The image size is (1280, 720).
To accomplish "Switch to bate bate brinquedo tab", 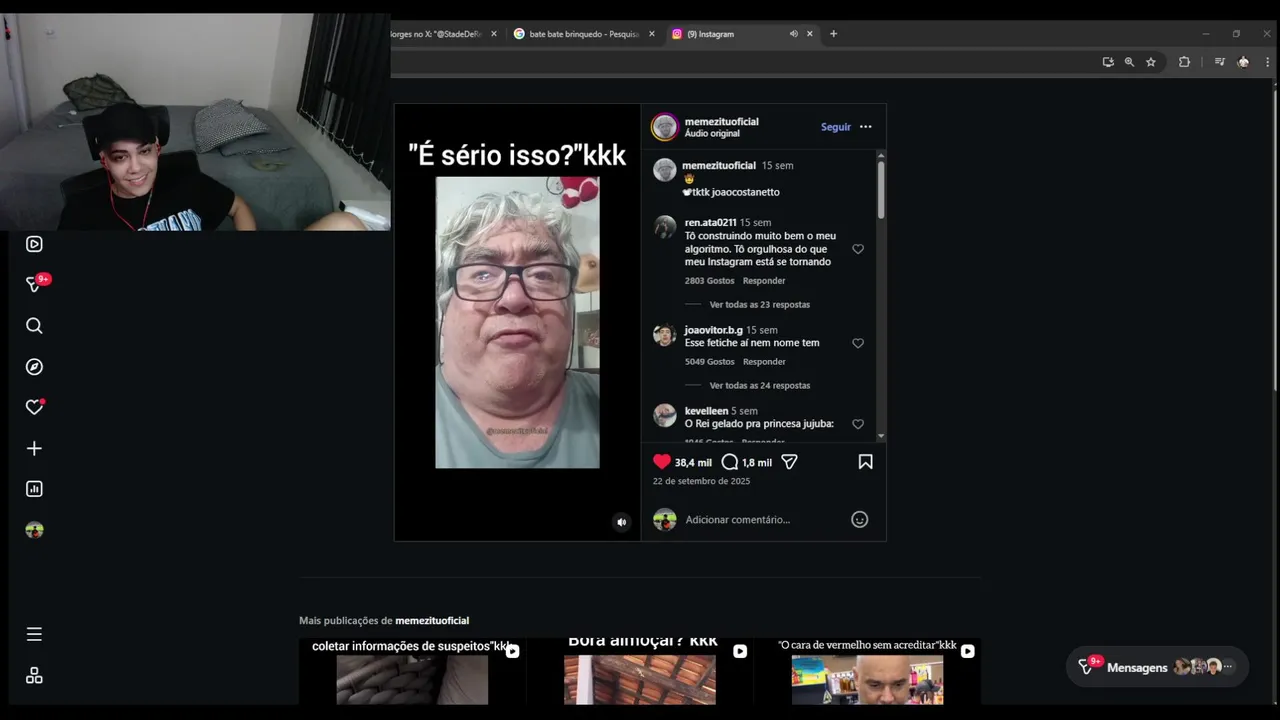I will 584,34.
